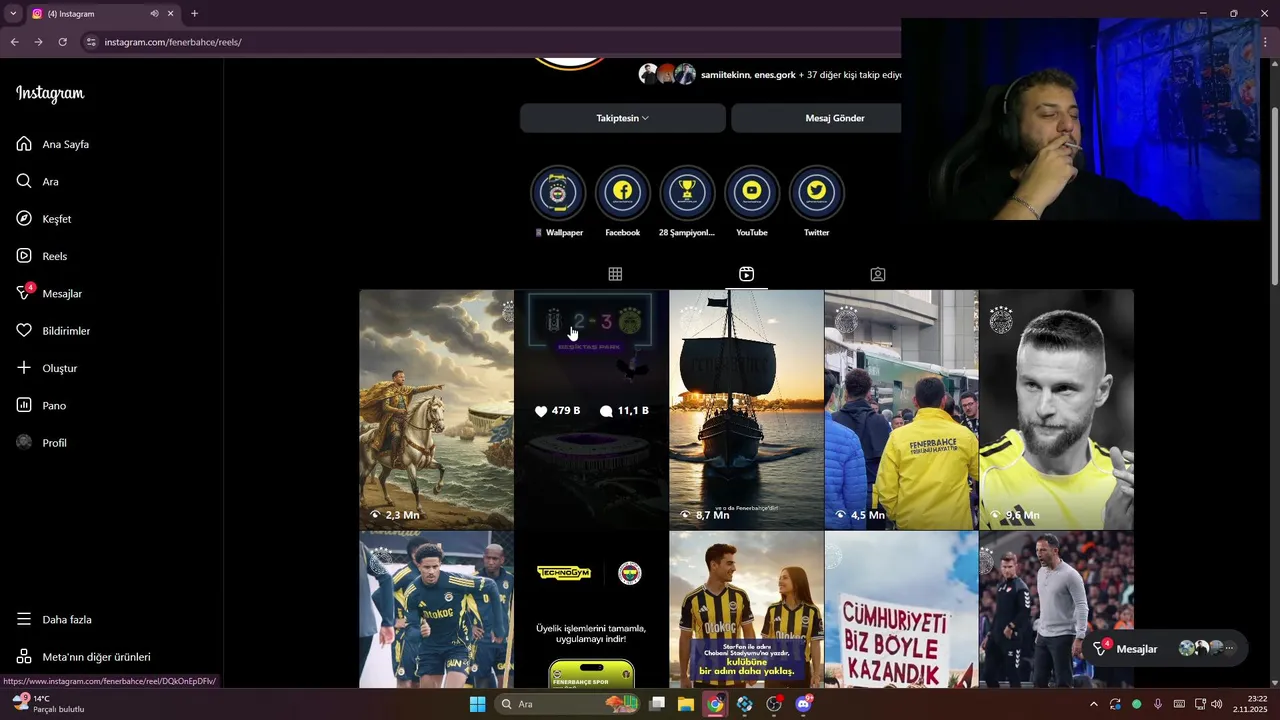The image size is (1280, 720).
Task: Switch to the tagged photos tab
Action: 878,274
